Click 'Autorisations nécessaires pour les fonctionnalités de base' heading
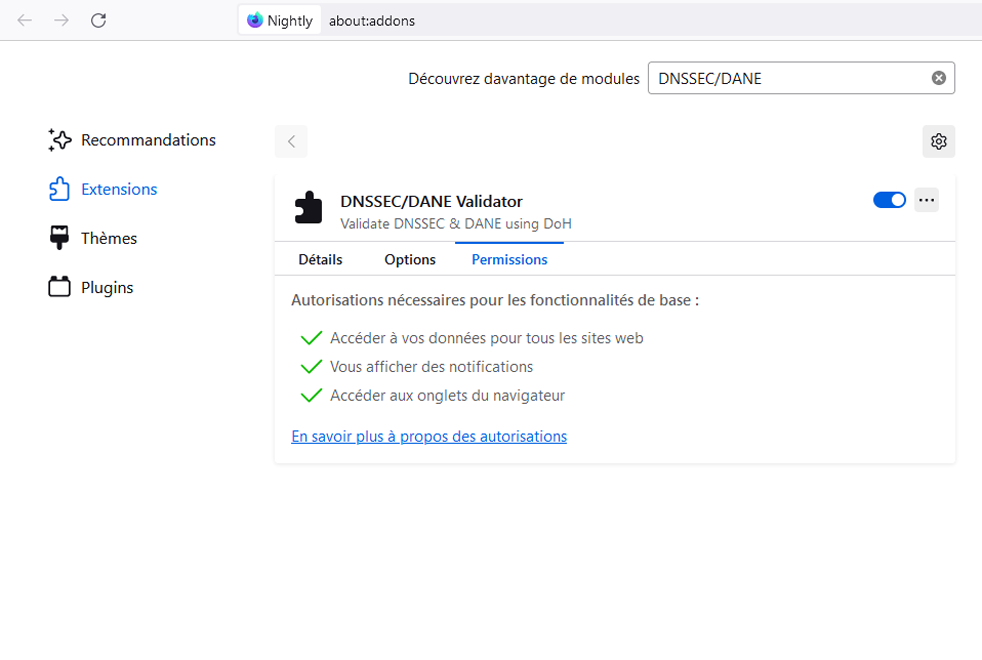The image size is (982, 660). point(495,301)
